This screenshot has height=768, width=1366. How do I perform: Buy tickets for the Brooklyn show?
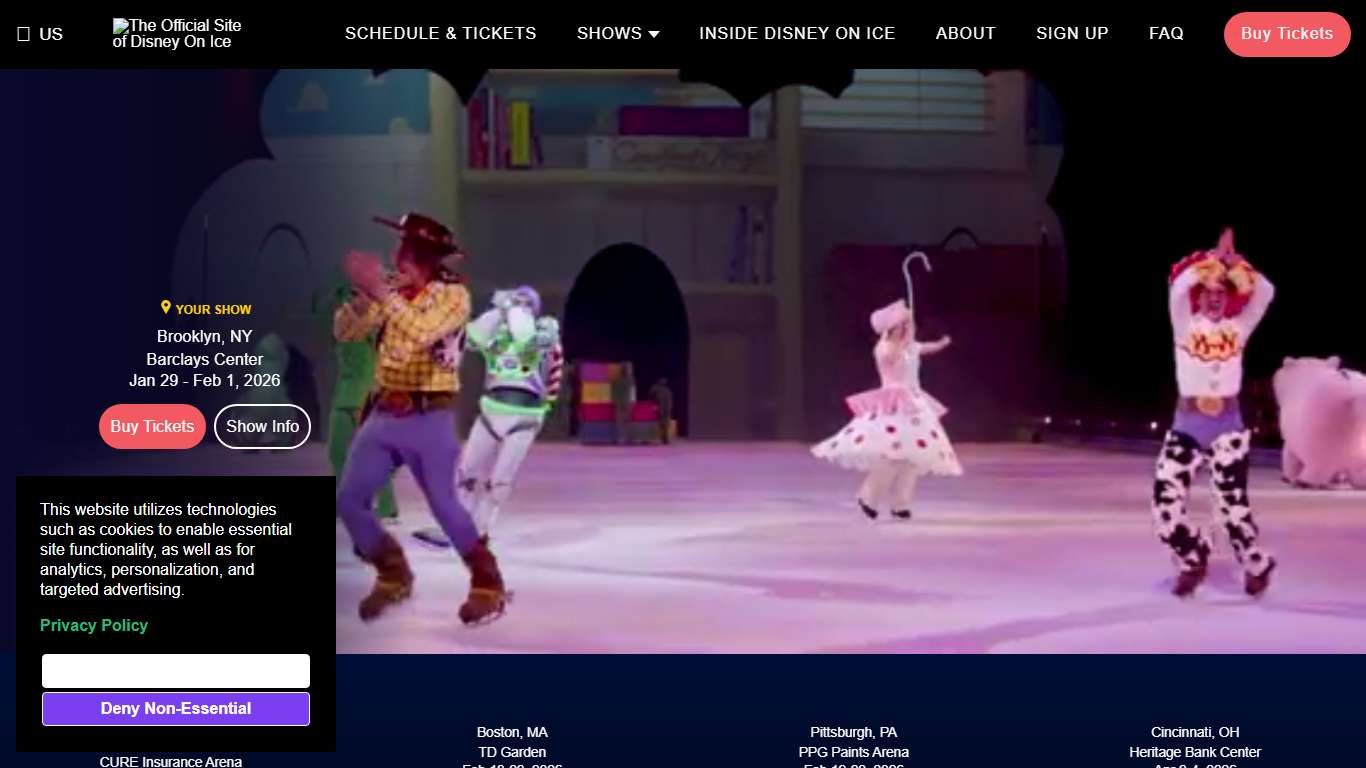152,426
